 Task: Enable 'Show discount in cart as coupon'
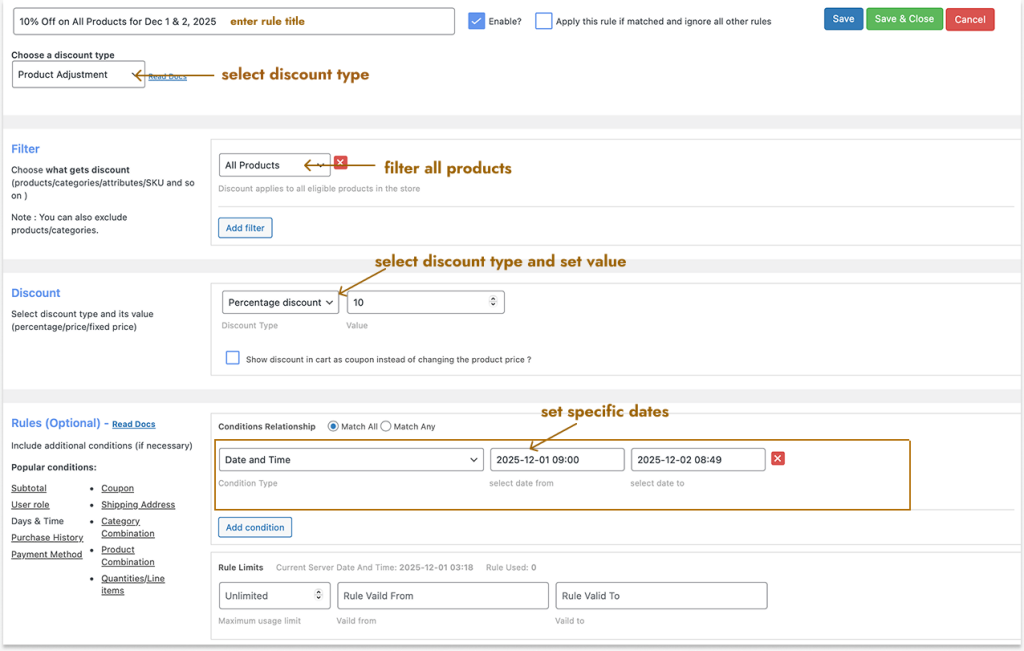point(233,357)
